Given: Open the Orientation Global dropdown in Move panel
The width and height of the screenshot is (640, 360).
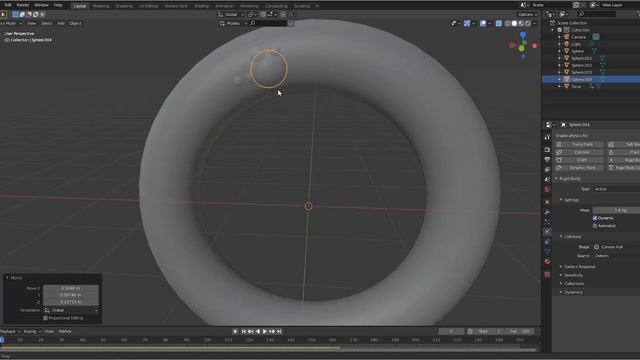Looking at the screenshot, I should [71, 310].
